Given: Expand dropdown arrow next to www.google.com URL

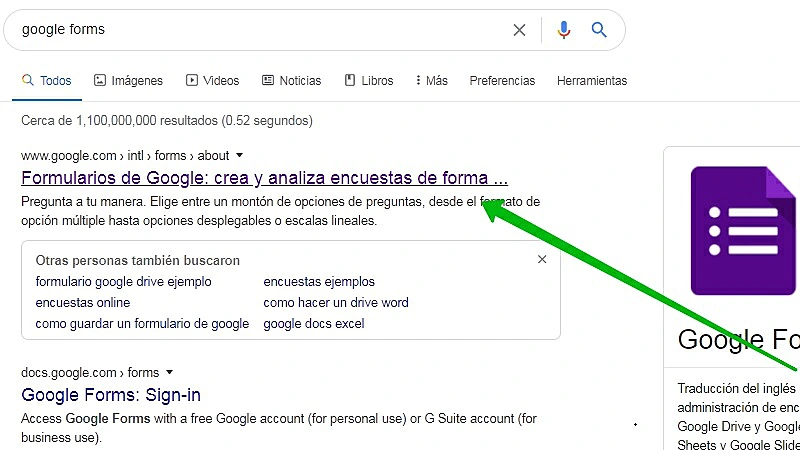Looking at the screenshot, I should 240,155.
